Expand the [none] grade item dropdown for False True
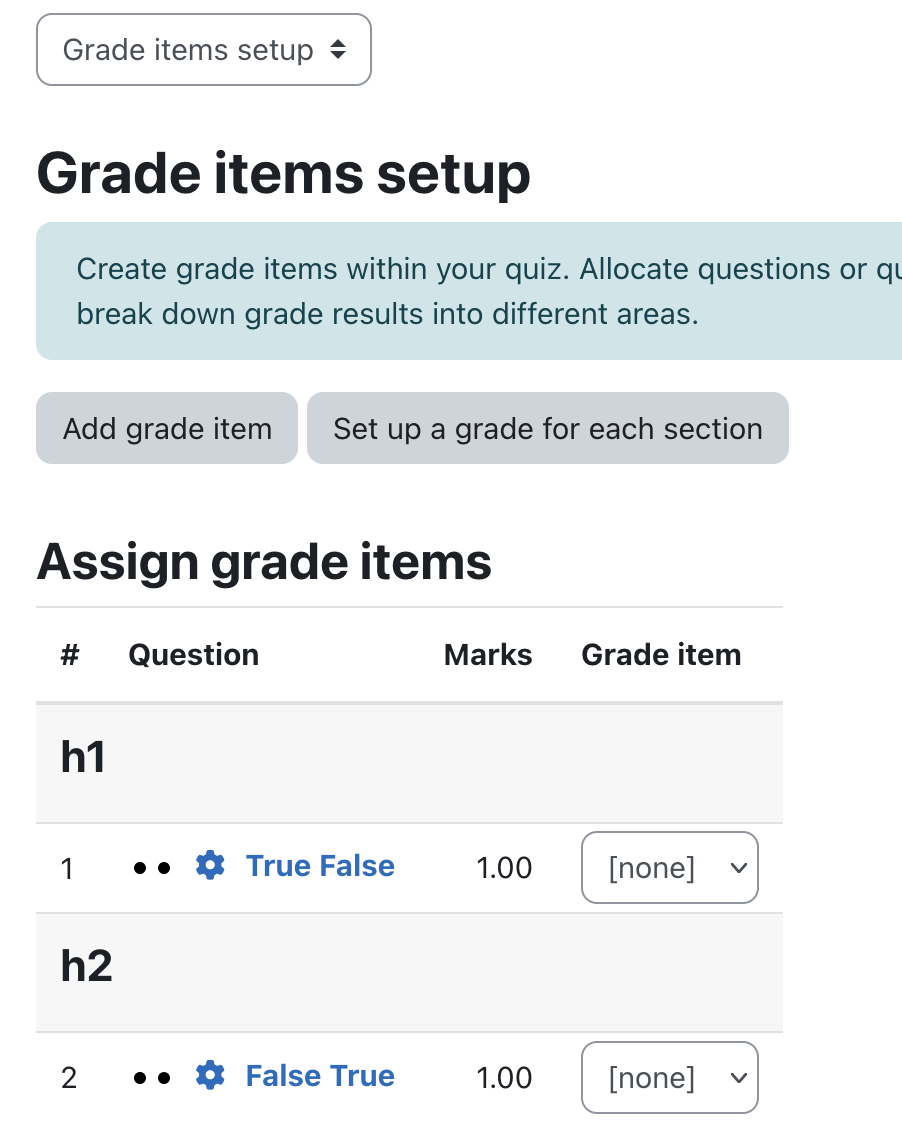 pyautogui.click(x=670, y=1078)
